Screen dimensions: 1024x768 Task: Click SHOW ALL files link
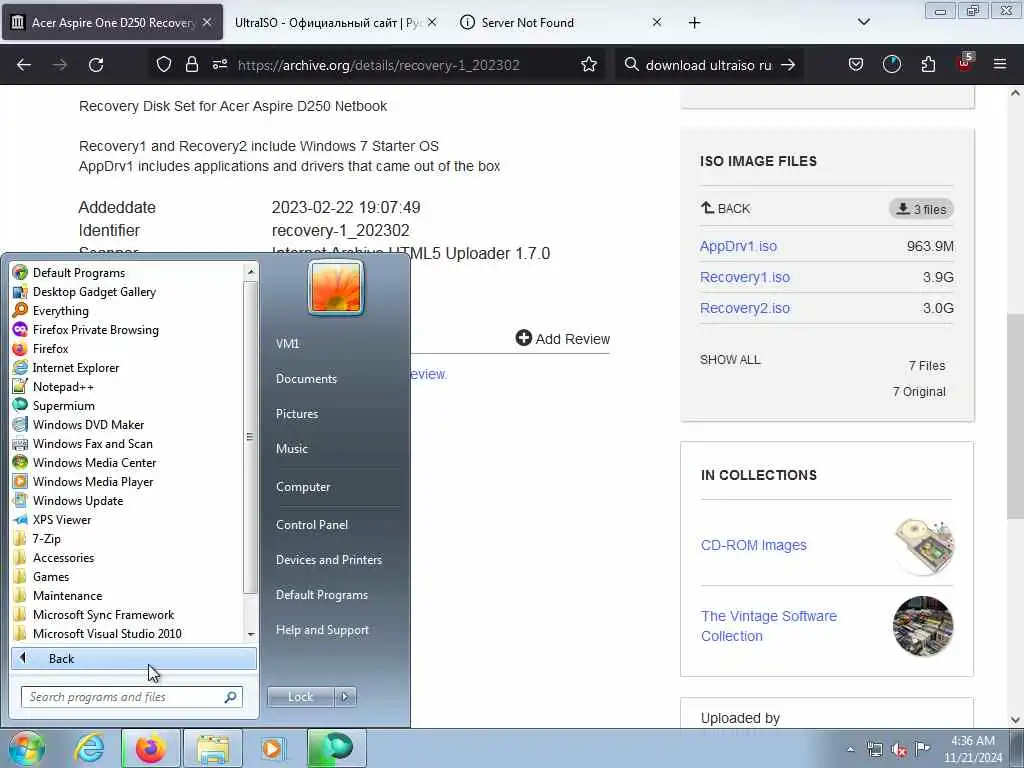730,360
